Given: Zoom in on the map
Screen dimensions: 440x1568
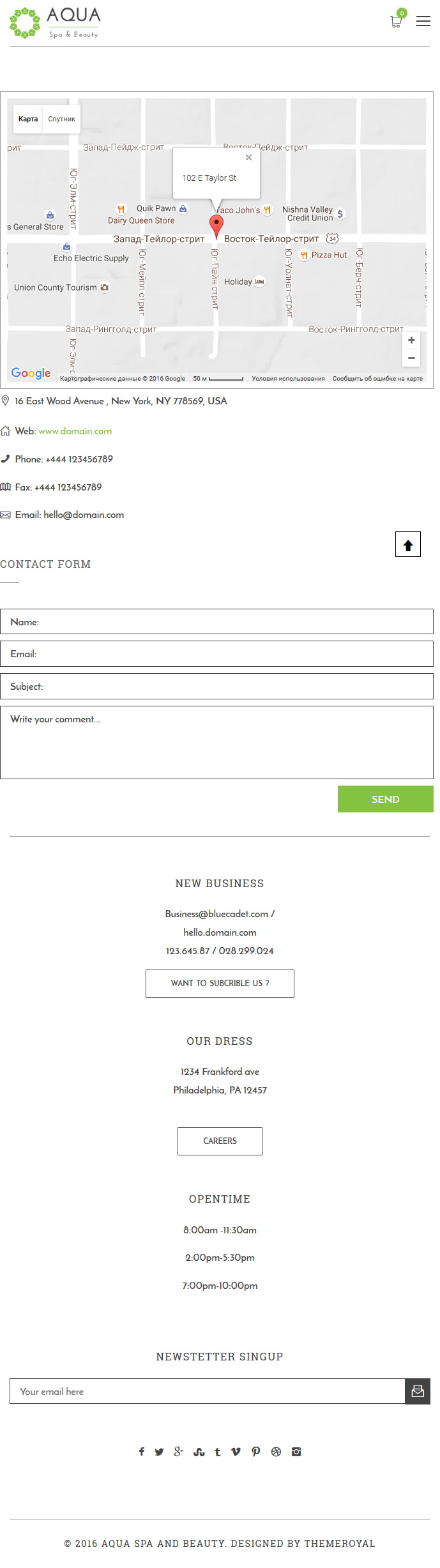Looking at the screenshot, I should pyautogui.click(x=411, y=340).
